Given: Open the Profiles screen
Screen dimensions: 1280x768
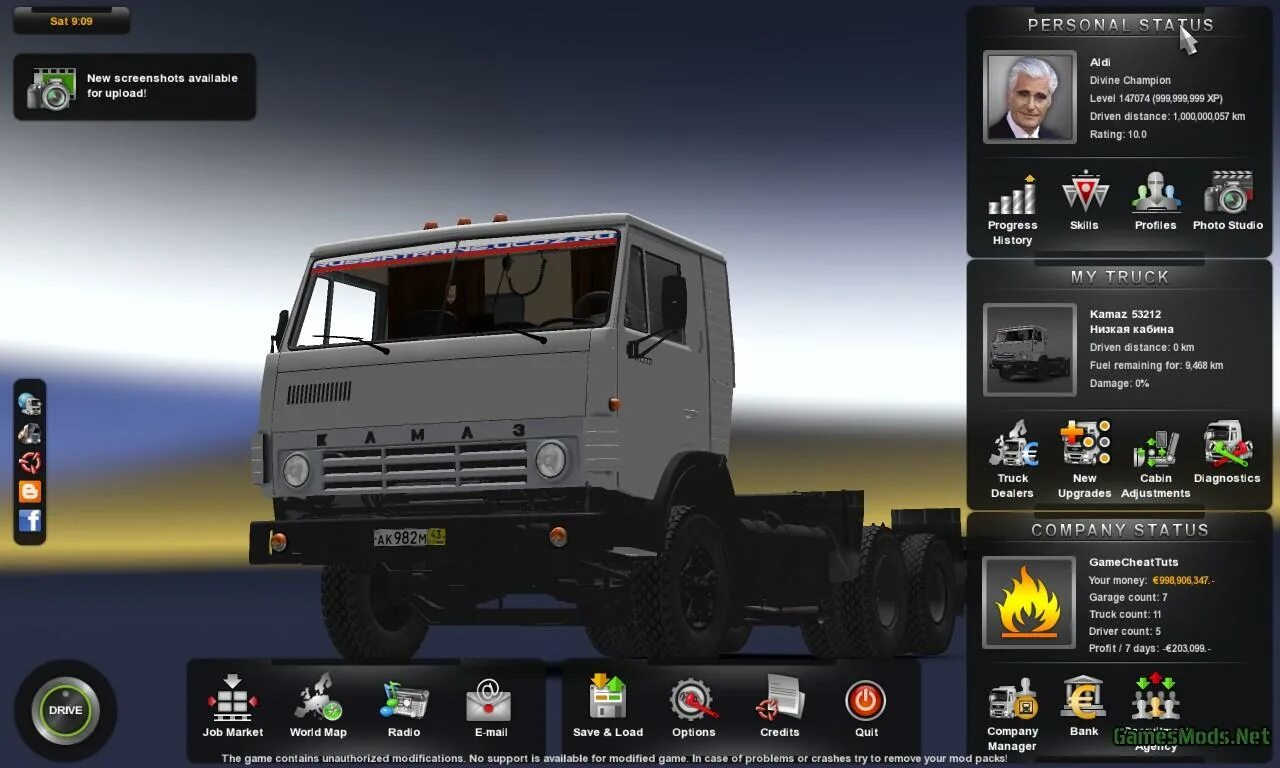Looking at the screenshot, I should tap(1156, 202).
